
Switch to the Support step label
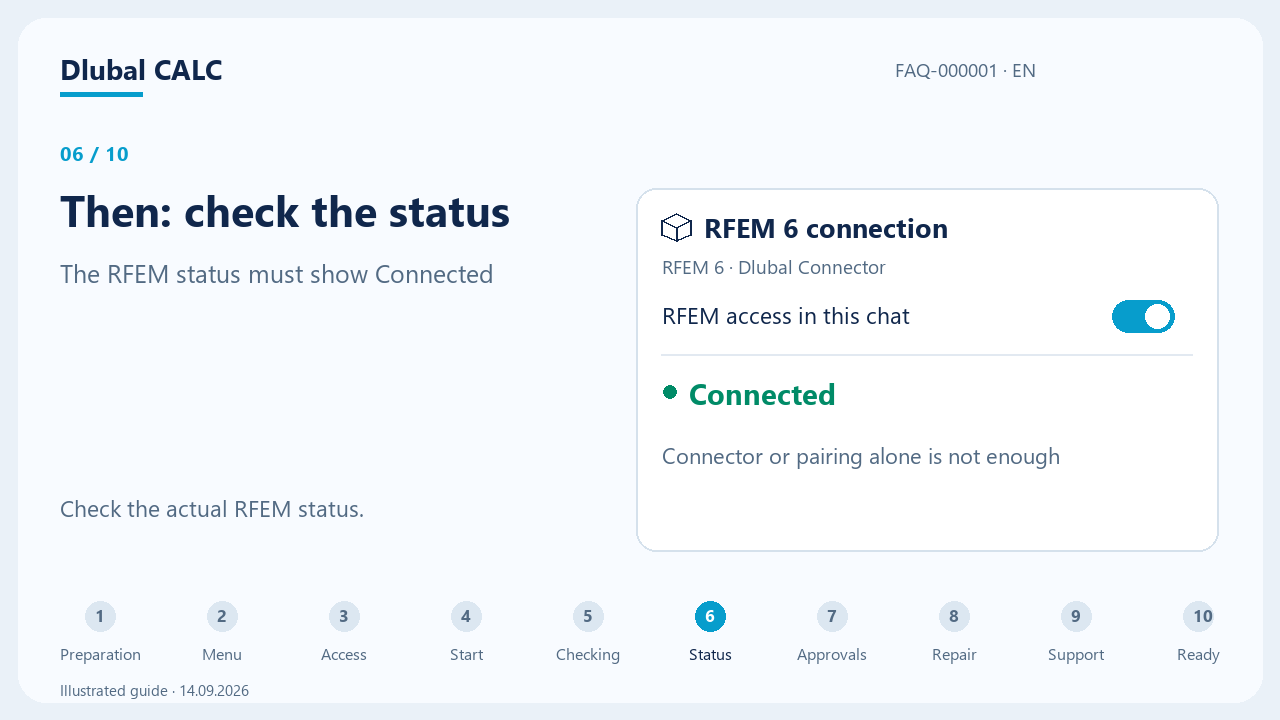[1076, 655]
